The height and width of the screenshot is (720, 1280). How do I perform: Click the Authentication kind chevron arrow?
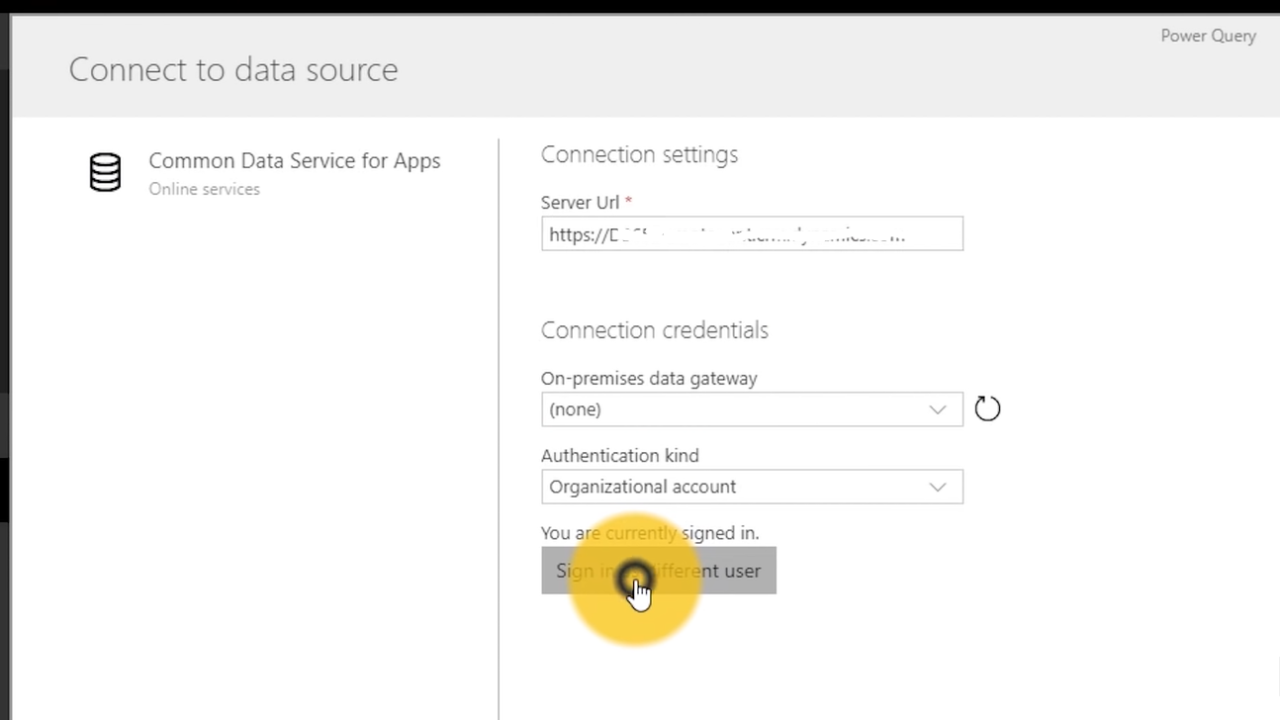click(x=937, y=486)
